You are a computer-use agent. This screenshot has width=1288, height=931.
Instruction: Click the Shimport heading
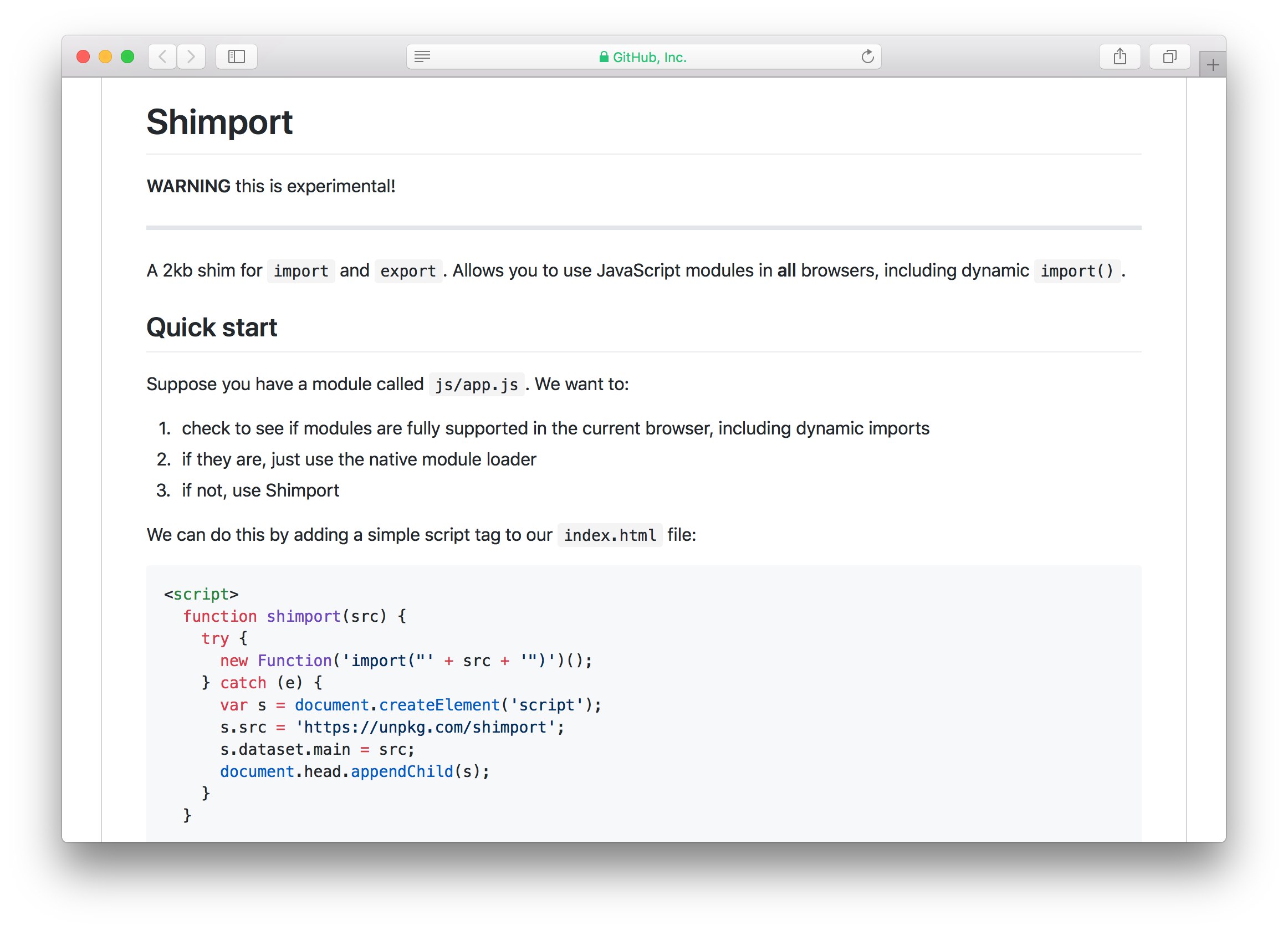point(219,122)
